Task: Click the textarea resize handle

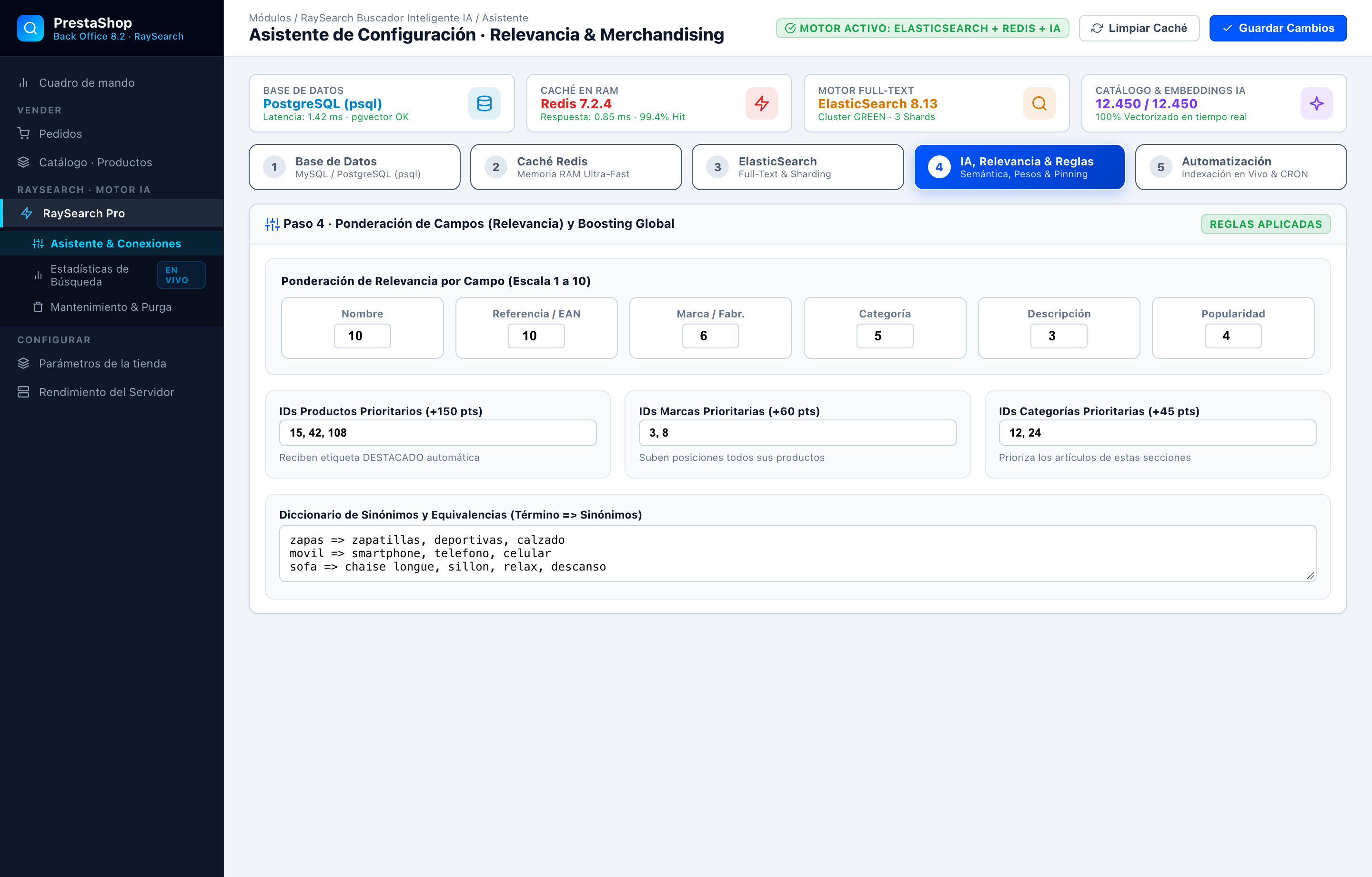Action: pos(1311,576)
